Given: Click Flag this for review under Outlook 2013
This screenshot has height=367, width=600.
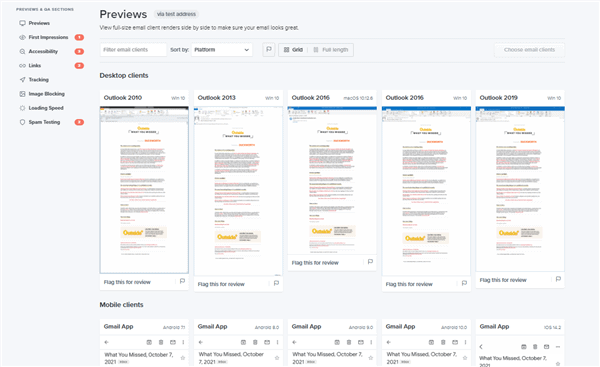Looking at the screenshot, I should click(x=221, y=284).
